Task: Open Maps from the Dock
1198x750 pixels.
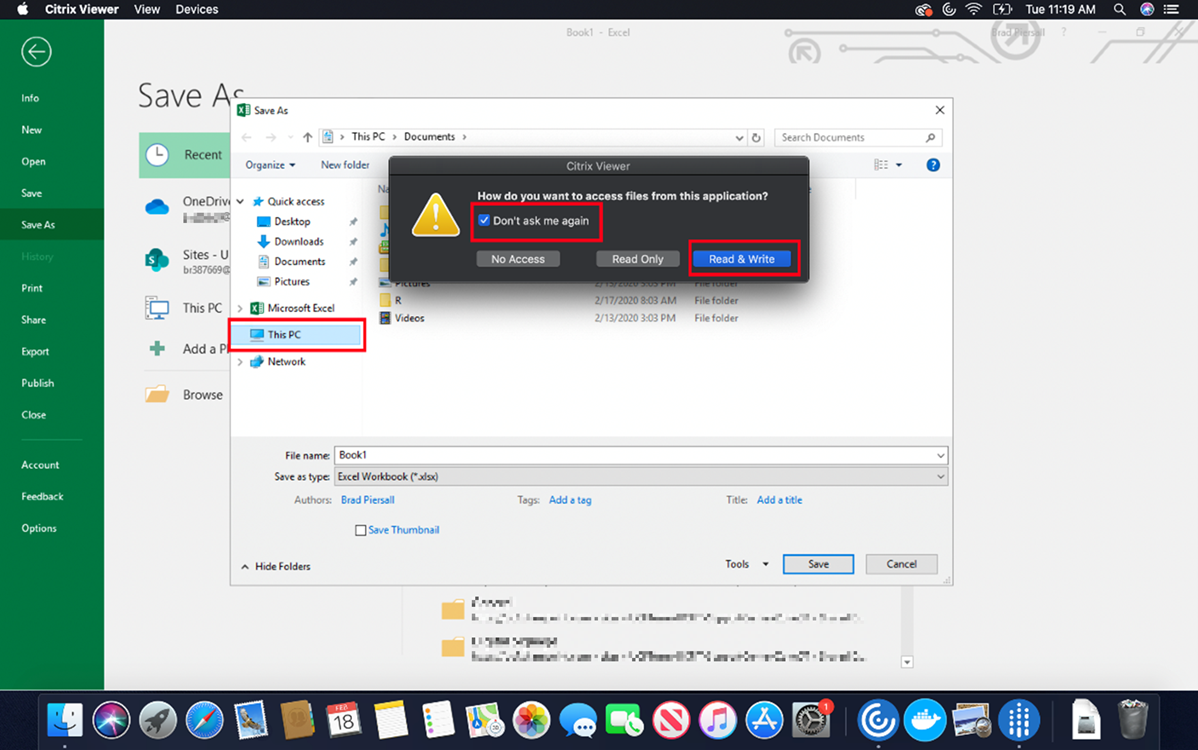Action: pos(484,720)
